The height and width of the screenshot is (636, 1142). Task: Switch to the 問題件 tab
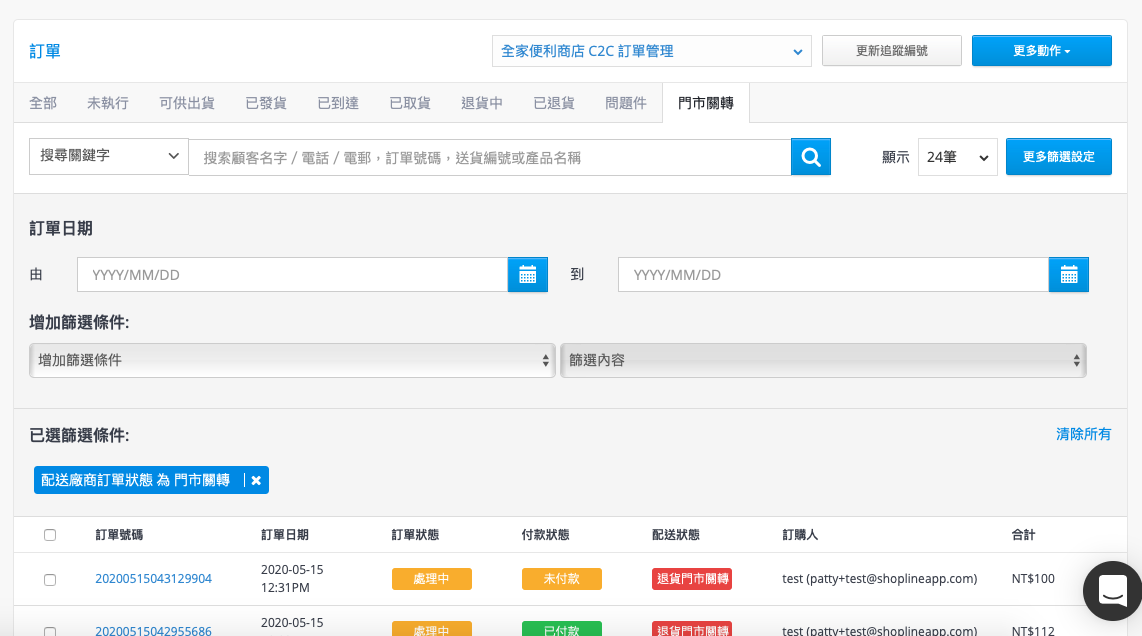[626, 103]
